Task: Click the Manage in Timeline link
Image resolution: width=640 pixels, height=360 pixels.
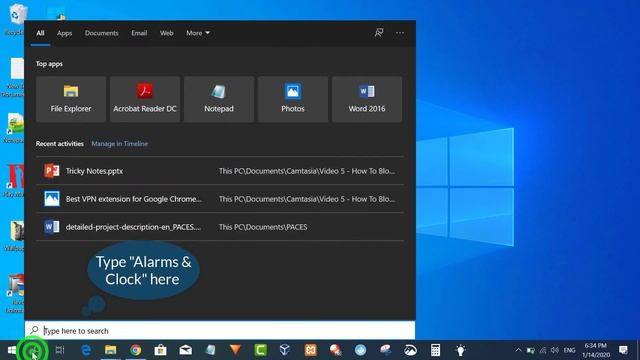Action: click(x=120, y=144)
